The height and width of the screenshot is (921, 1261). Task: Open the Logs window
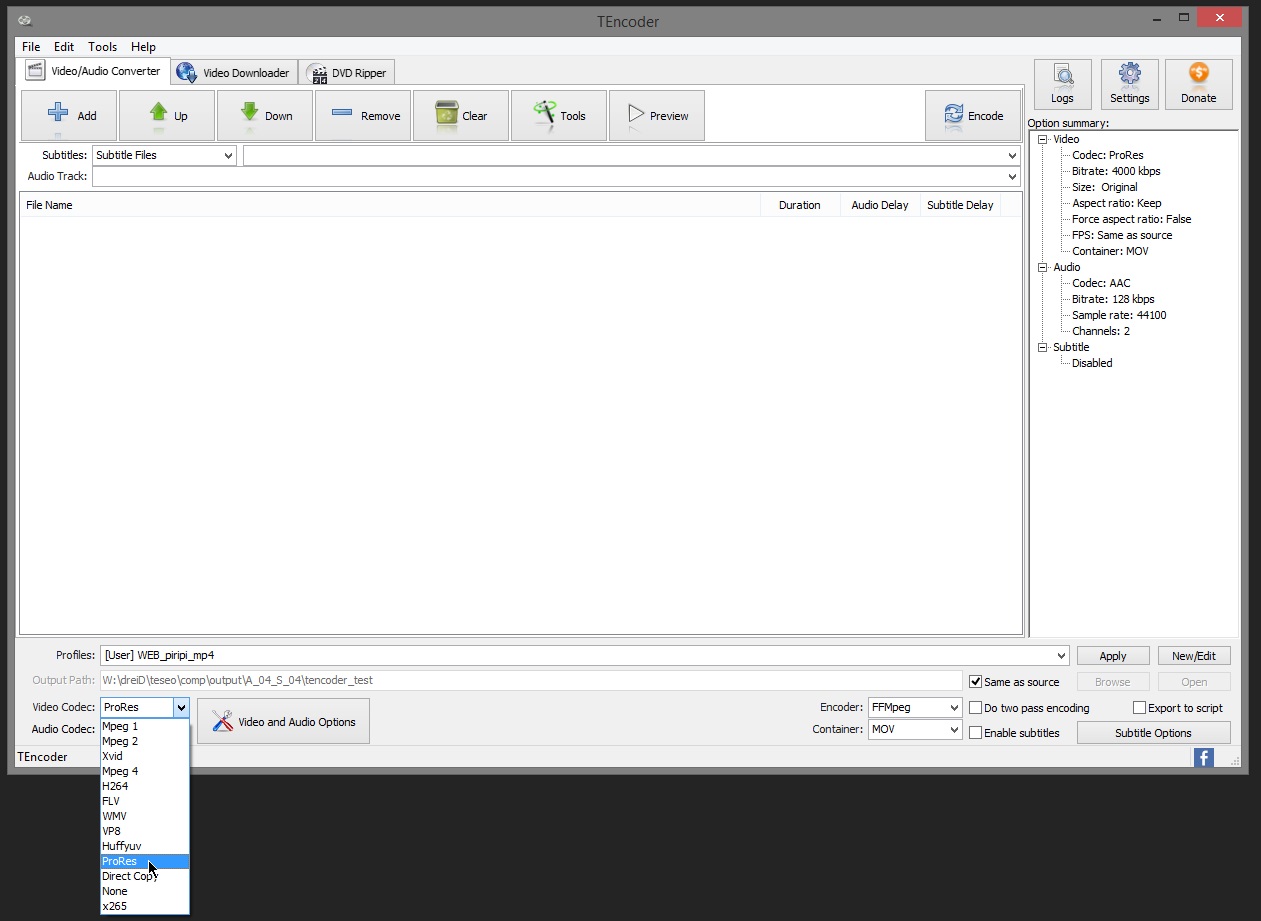pos(1063,84)
